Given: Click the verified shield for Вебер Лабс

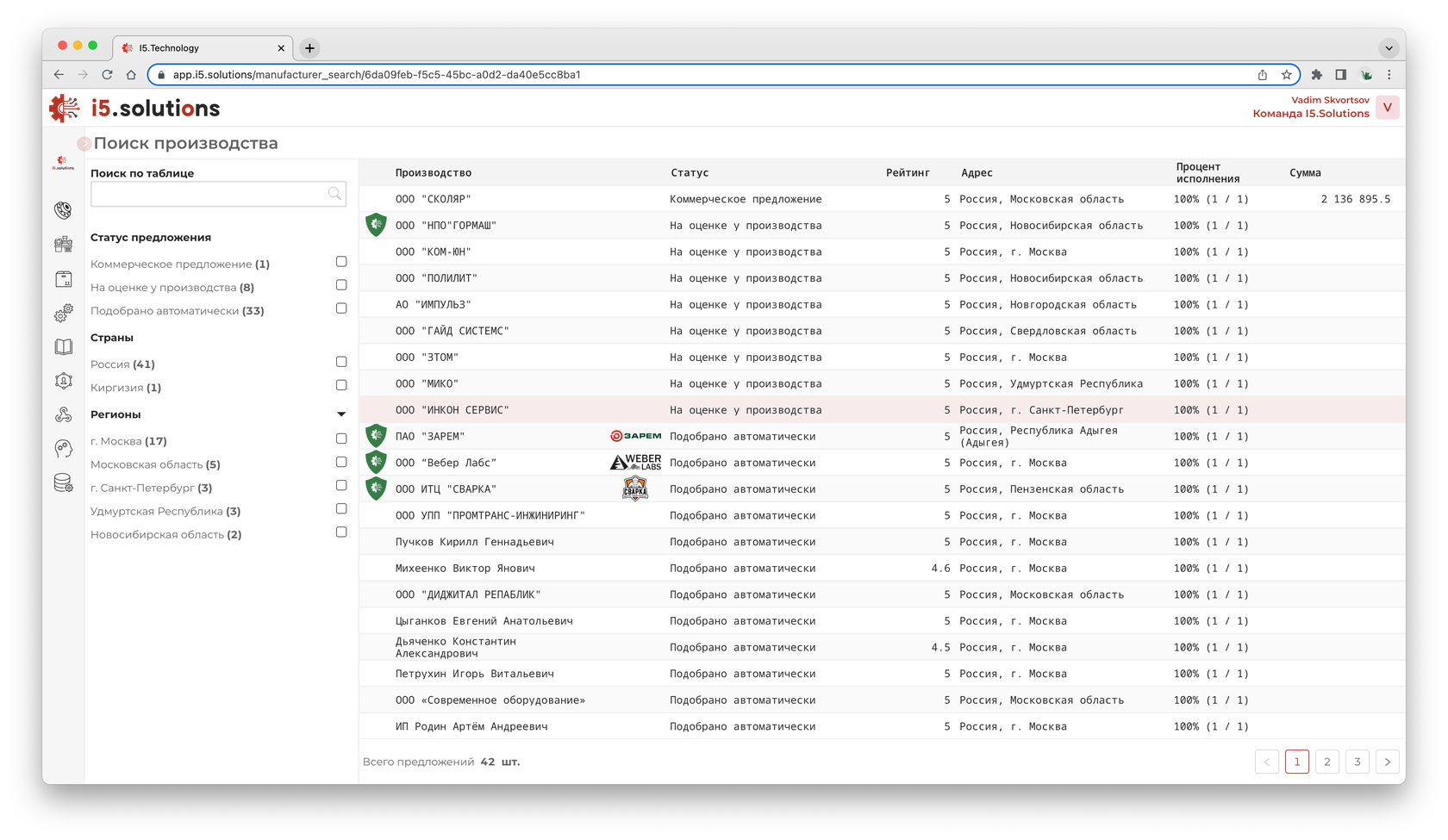Looking at the screenshot, I should [x=376, y=463].
